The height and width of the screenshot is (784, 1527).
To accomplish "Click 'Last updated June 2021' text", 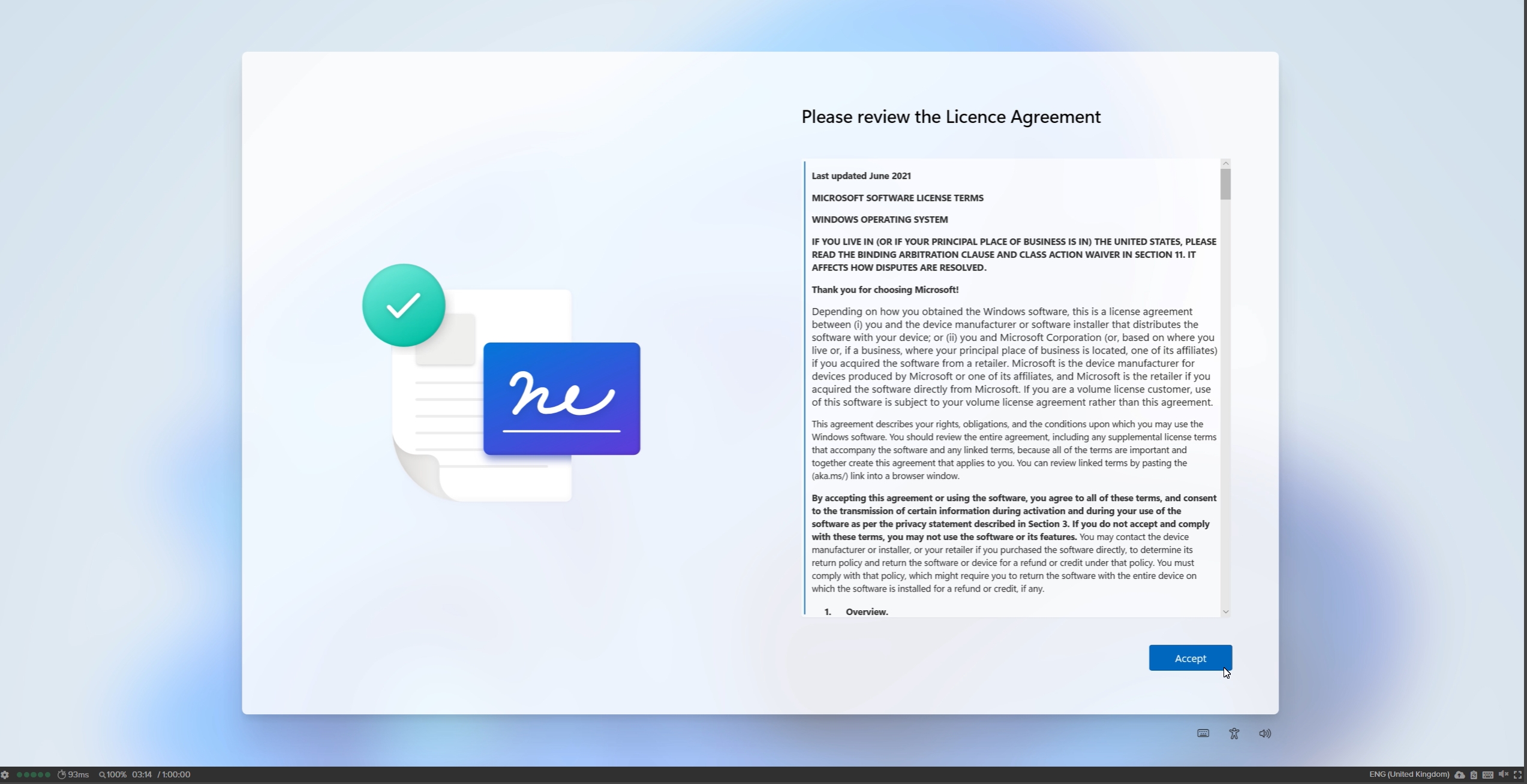I will pos(861,176).
